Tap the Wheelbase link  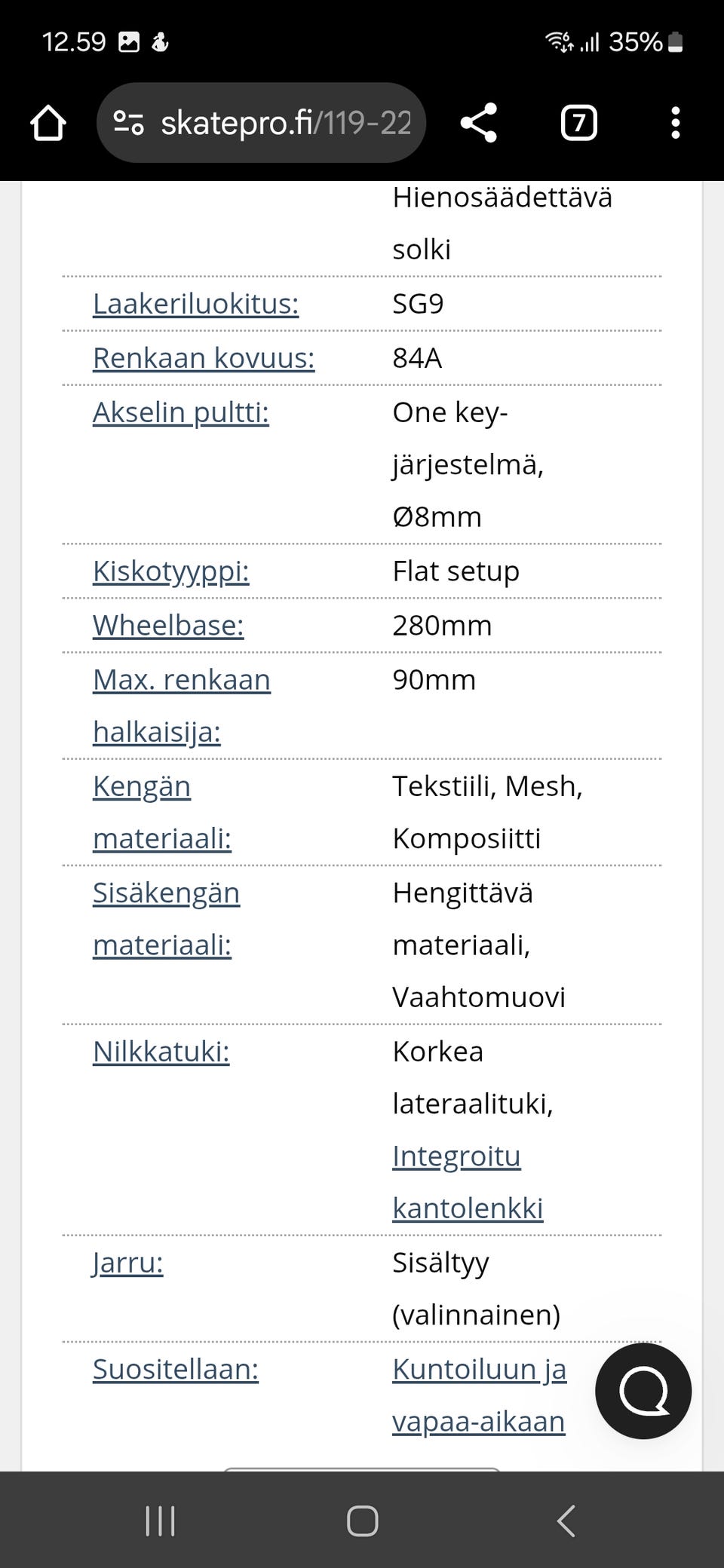168,626
